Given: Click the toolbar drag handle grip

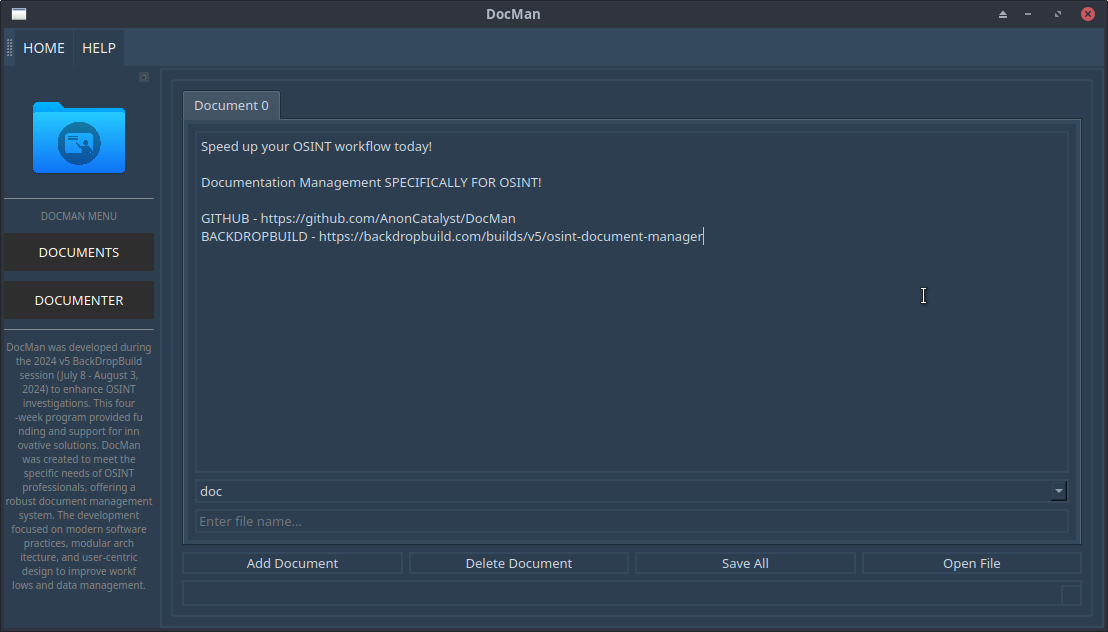Looking at the screenshot, I should (9, 48).
